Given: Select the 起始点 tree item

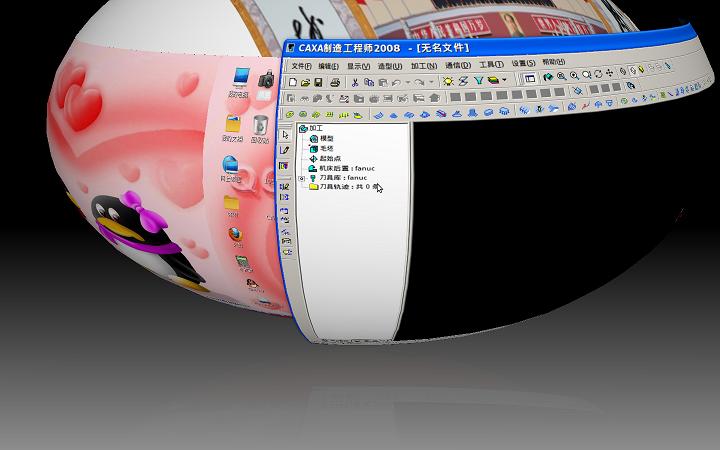Looking at the screenshot, I should [330, 158].
